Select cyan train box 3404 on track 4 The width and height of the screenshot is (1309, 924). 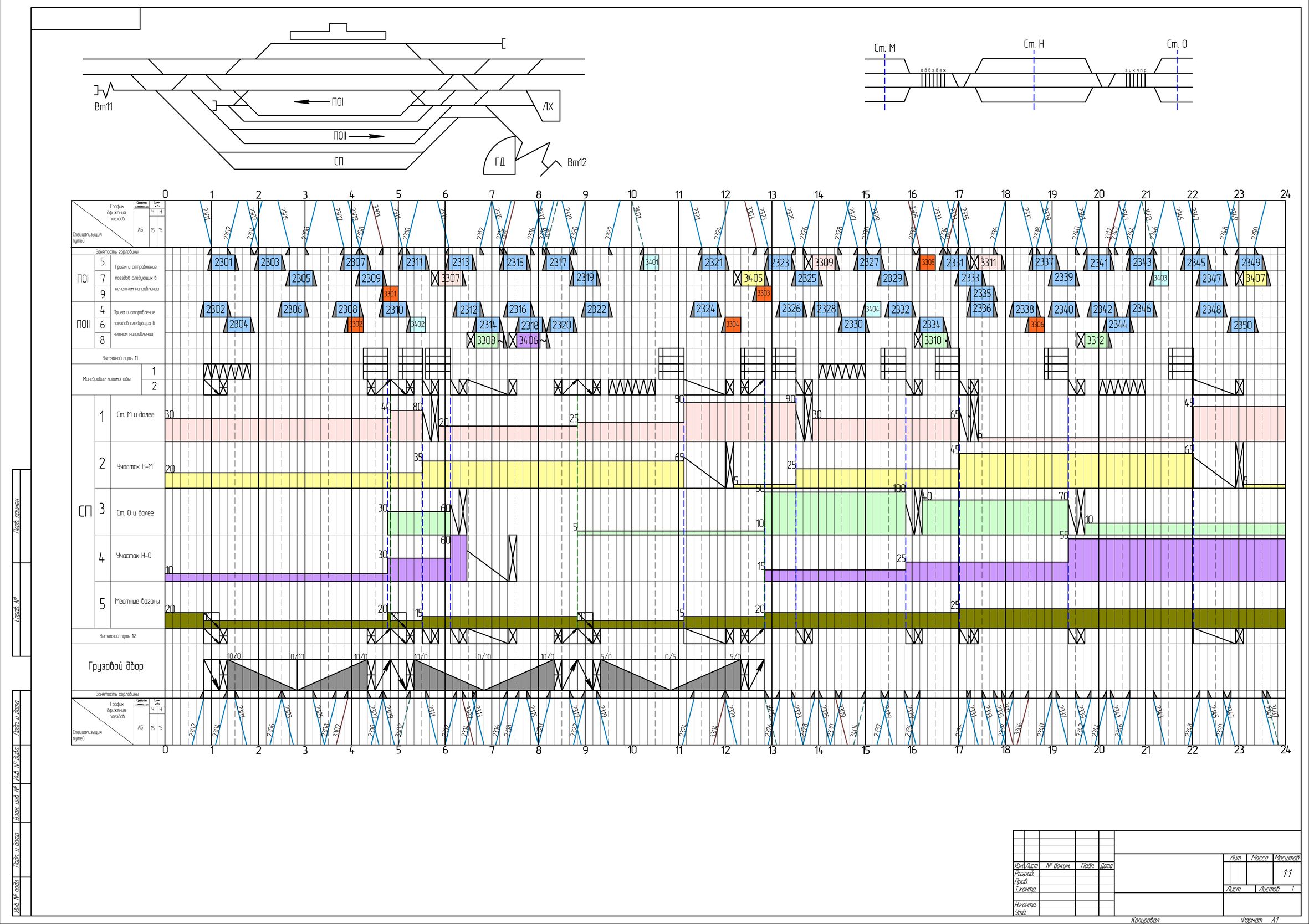tap(872, 309)
